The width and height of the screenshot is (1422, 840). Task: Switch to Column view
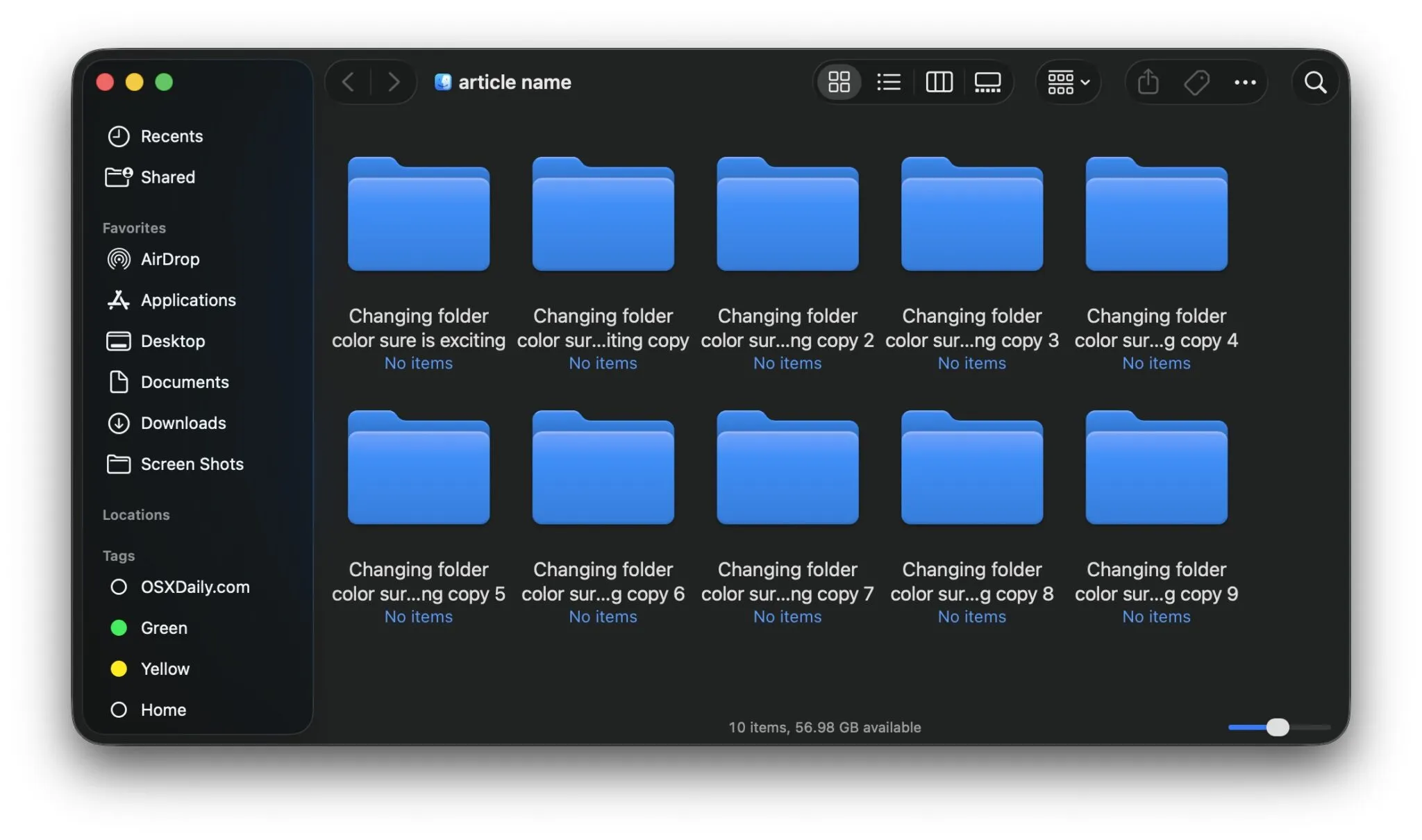click(939, 82)
